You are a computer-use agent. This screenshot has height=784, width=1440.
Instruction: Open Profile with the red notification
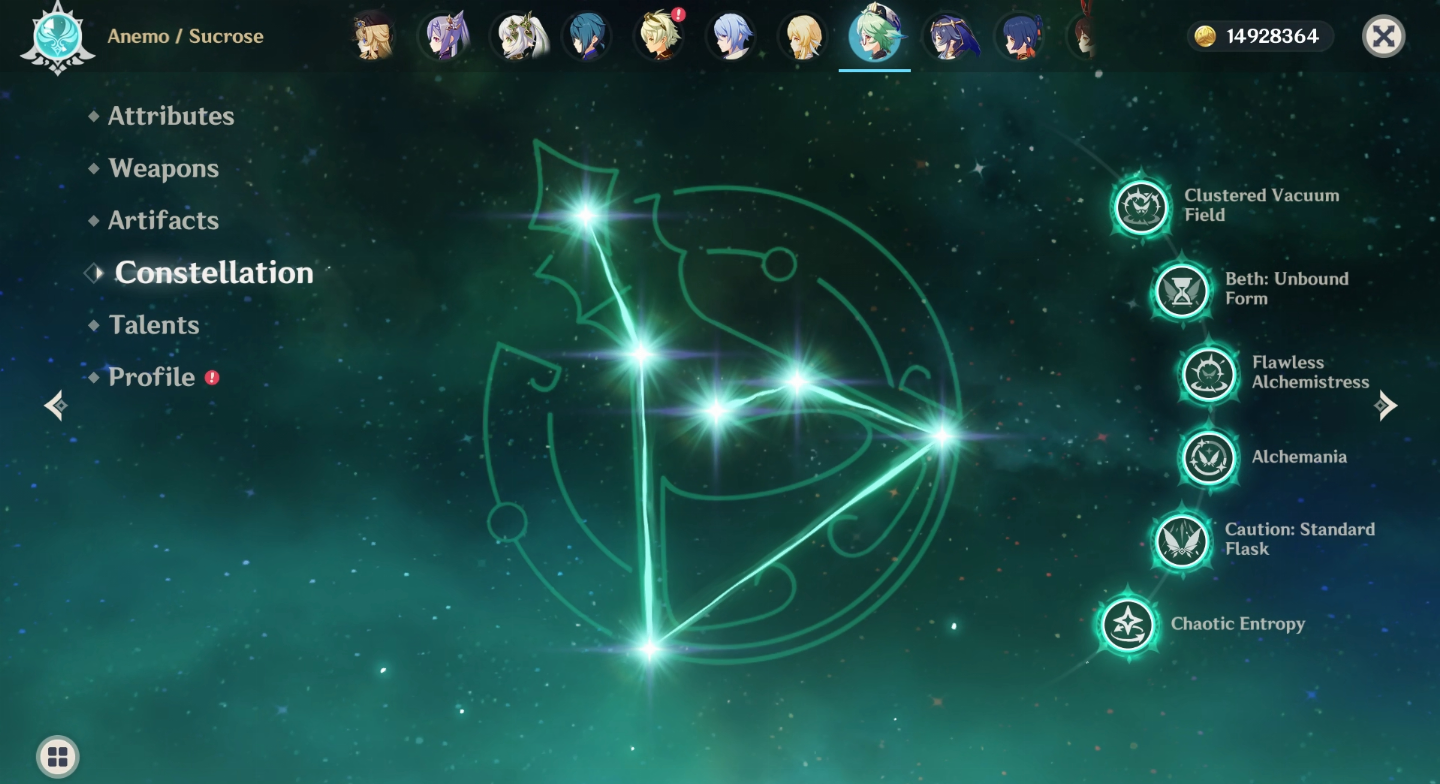(x=152, y=377)
